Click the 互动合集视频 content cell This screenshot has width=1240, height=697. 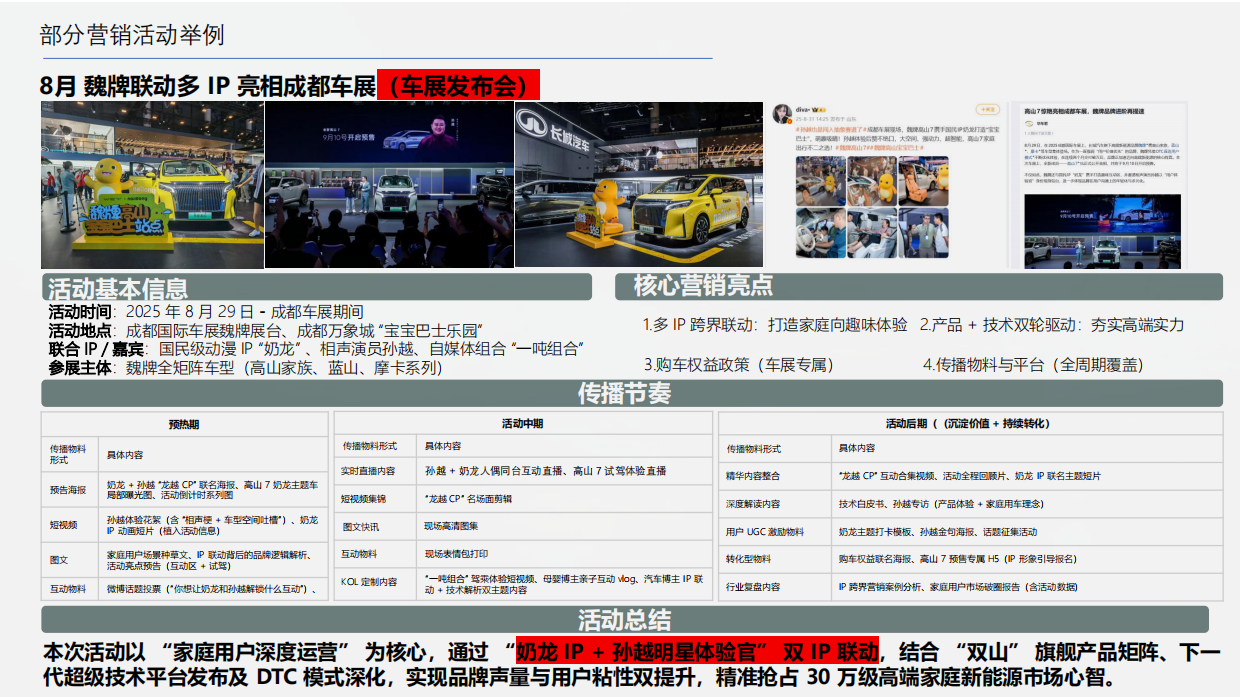tap(1025, 476)
